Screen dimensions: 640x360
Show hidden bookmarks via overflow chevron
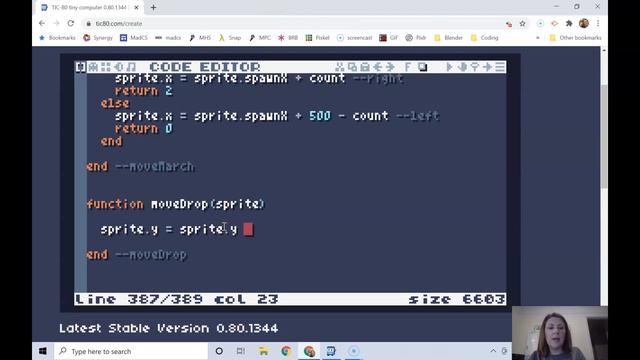coord(538,38)
